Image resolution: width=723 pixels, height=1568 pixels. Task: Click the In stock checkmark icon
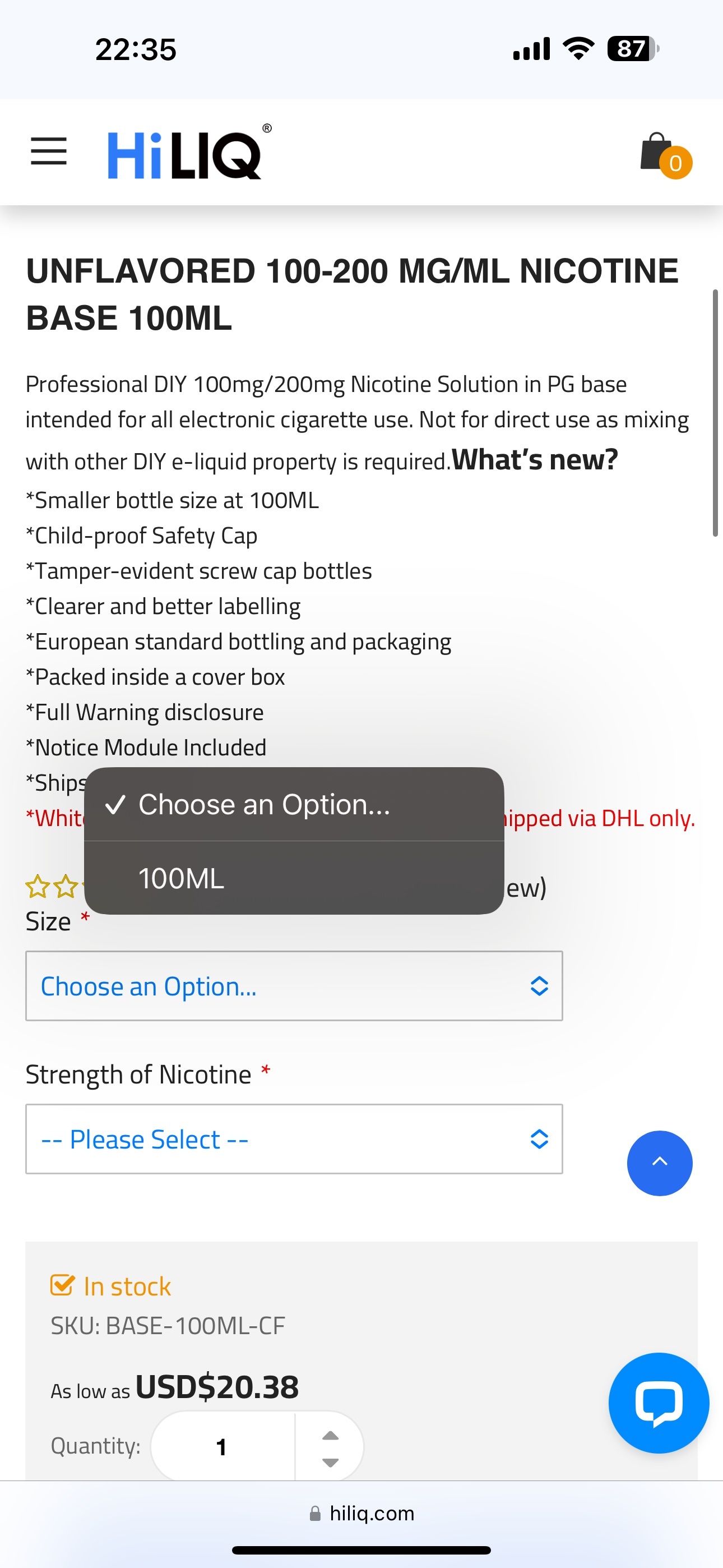tap(62, 1285)
